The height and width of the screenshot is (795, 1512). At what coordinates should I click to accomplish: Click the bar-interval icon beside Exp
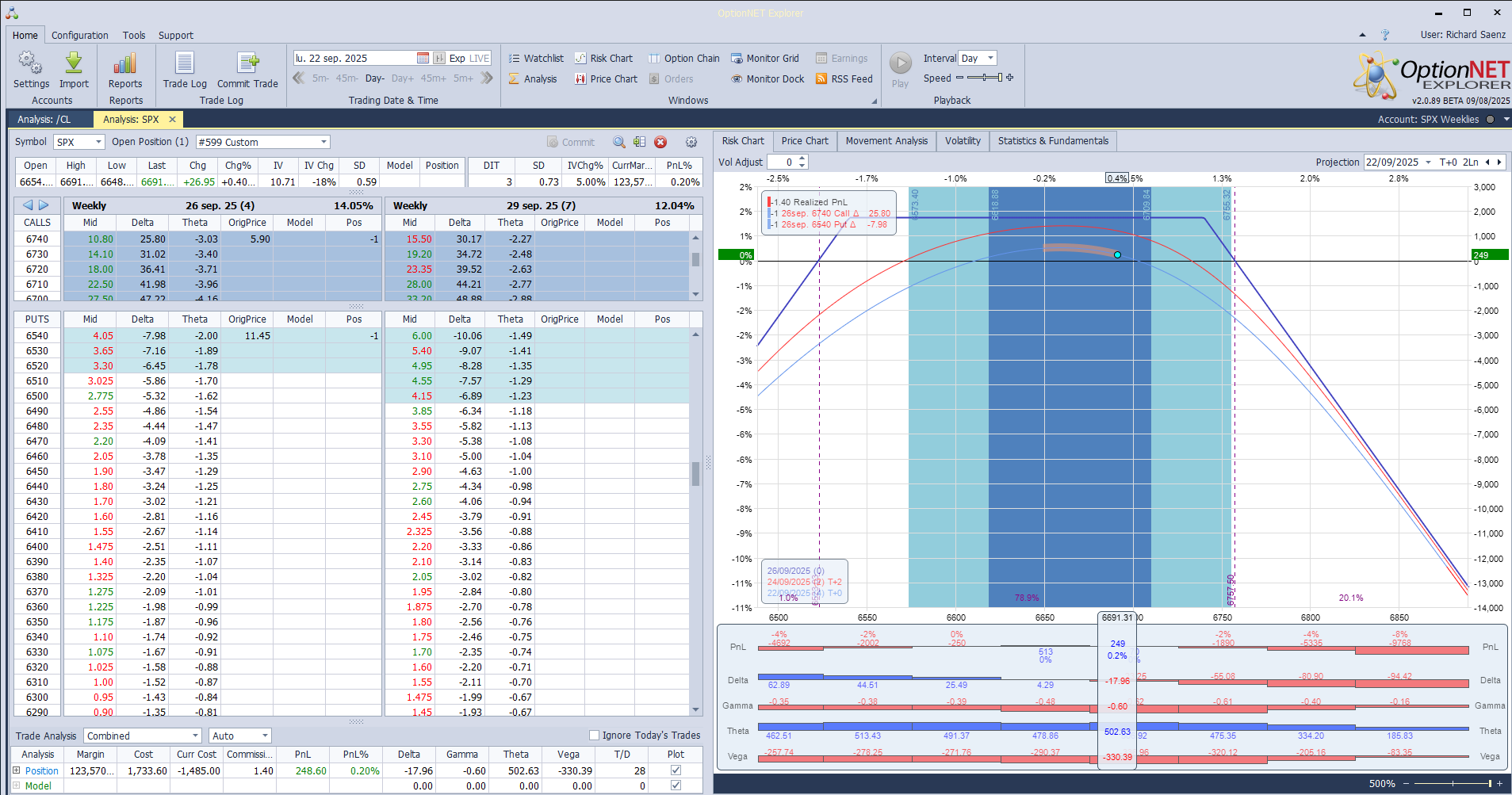(x=439, y=58)
